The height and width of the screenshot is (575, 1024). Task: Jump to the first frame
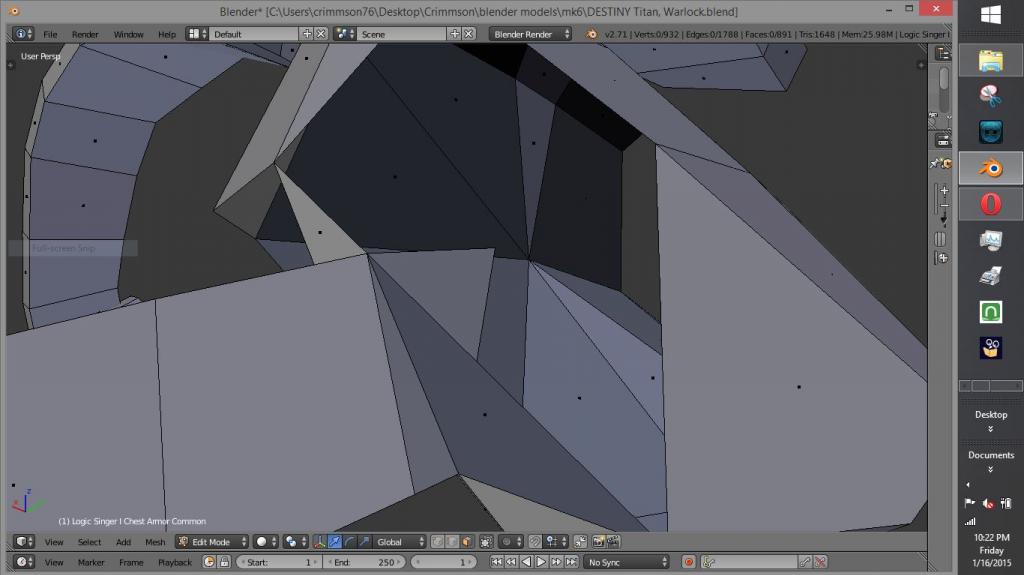(496, 562)
